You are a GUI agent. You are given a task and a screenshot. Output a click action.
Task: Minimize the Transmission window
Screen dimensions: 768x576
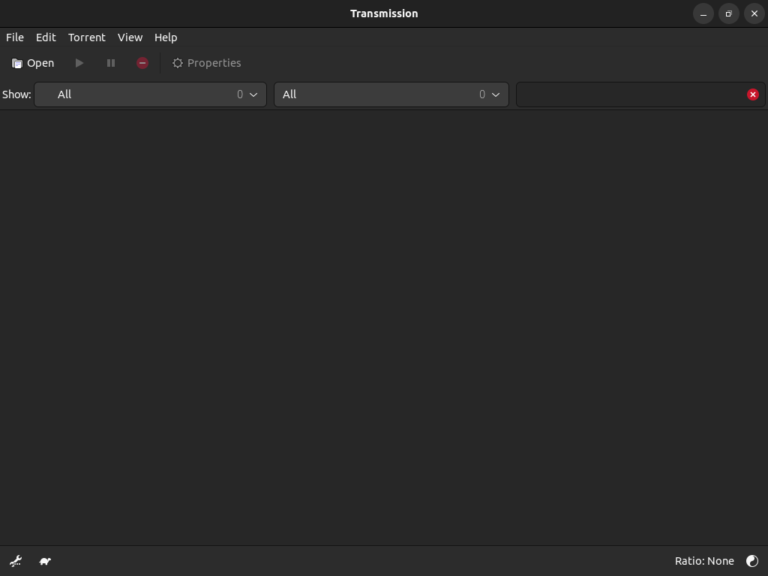(x=703, y=14)
